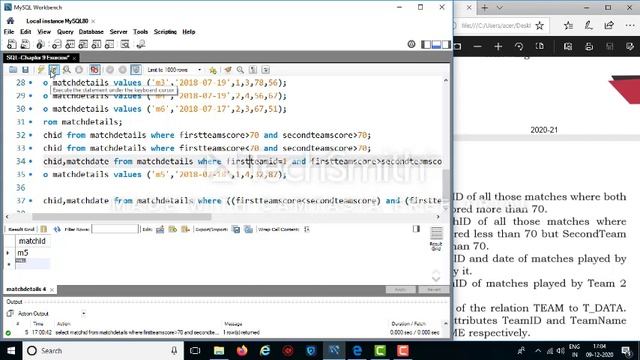
Task: Open Firefox from the Windows taskbar
Action: [x=242, y=351]
